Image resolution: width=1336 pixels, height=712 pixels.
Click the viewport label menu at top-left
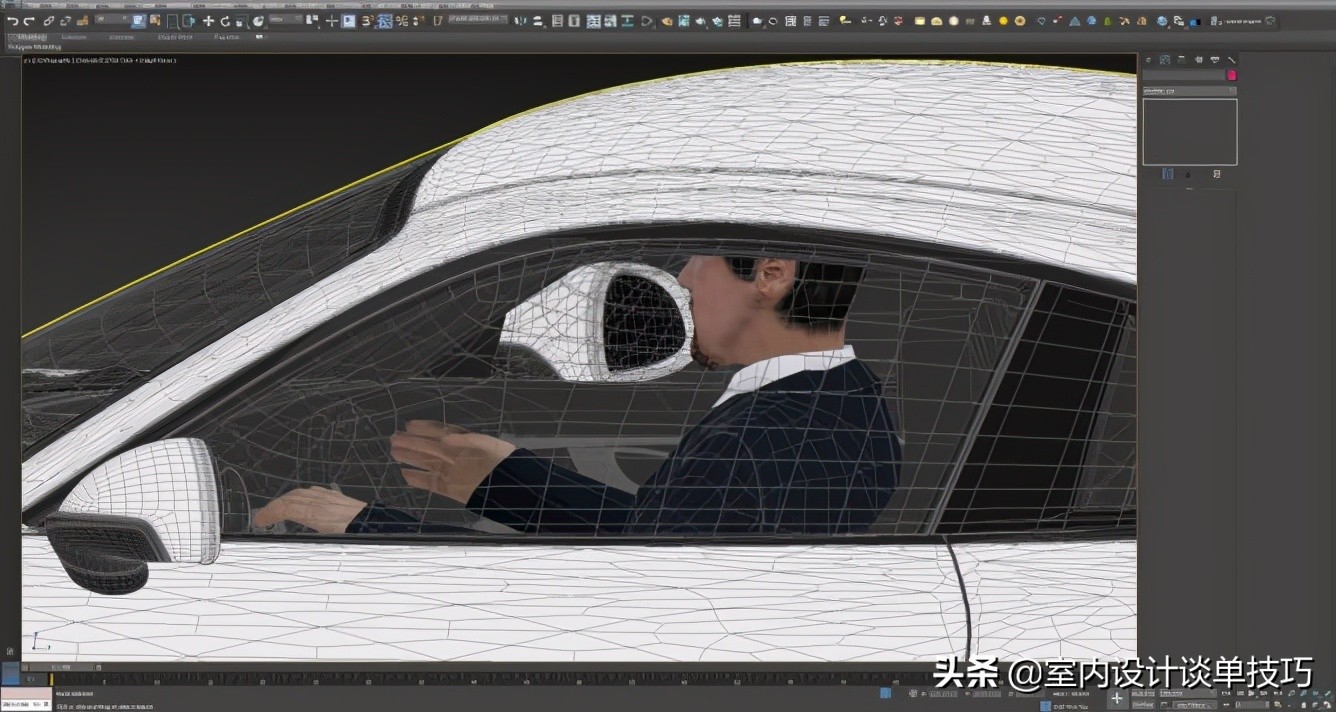100,60
